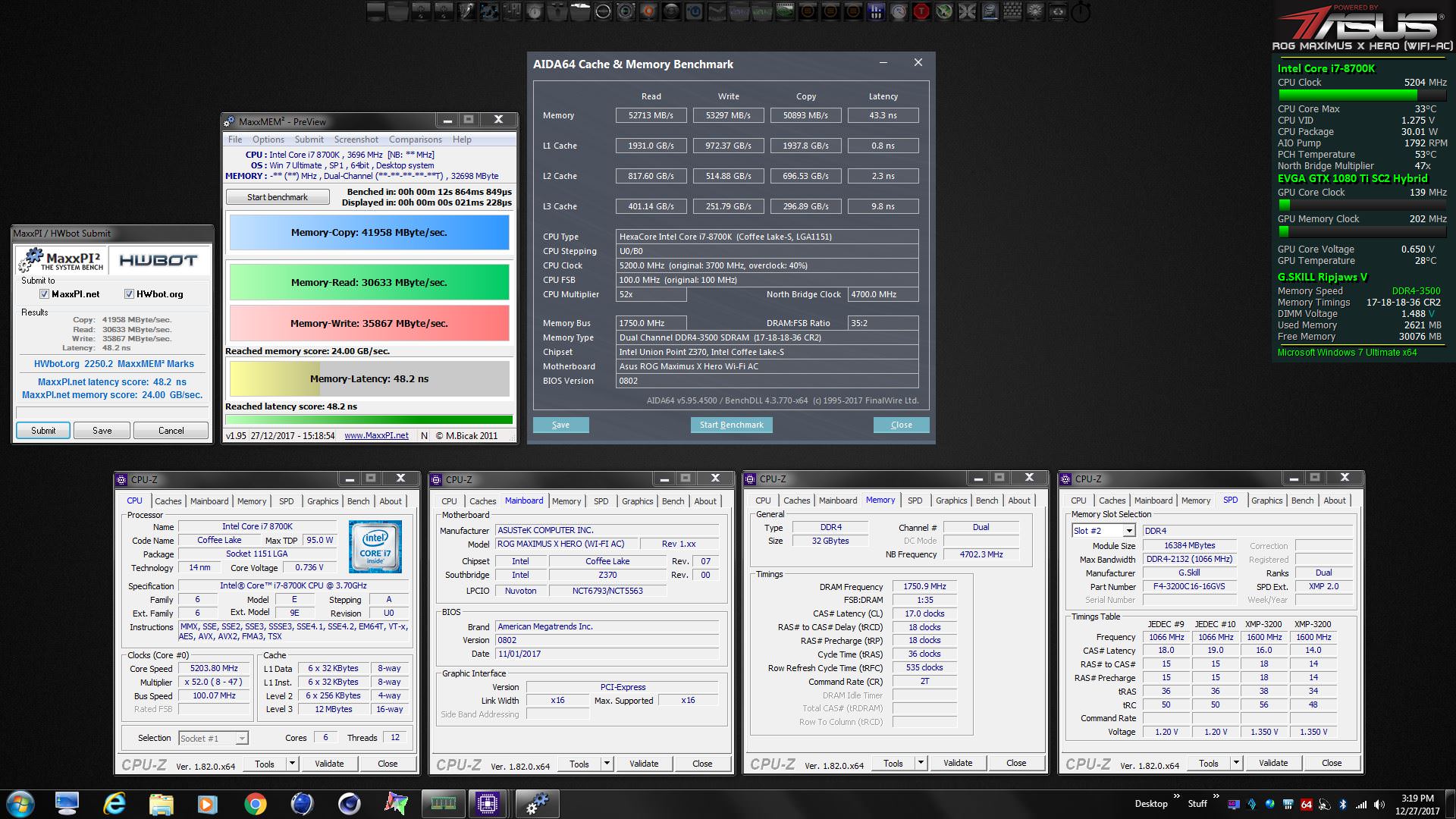Open the Windows Explorer folder taskbar icon

162,803
